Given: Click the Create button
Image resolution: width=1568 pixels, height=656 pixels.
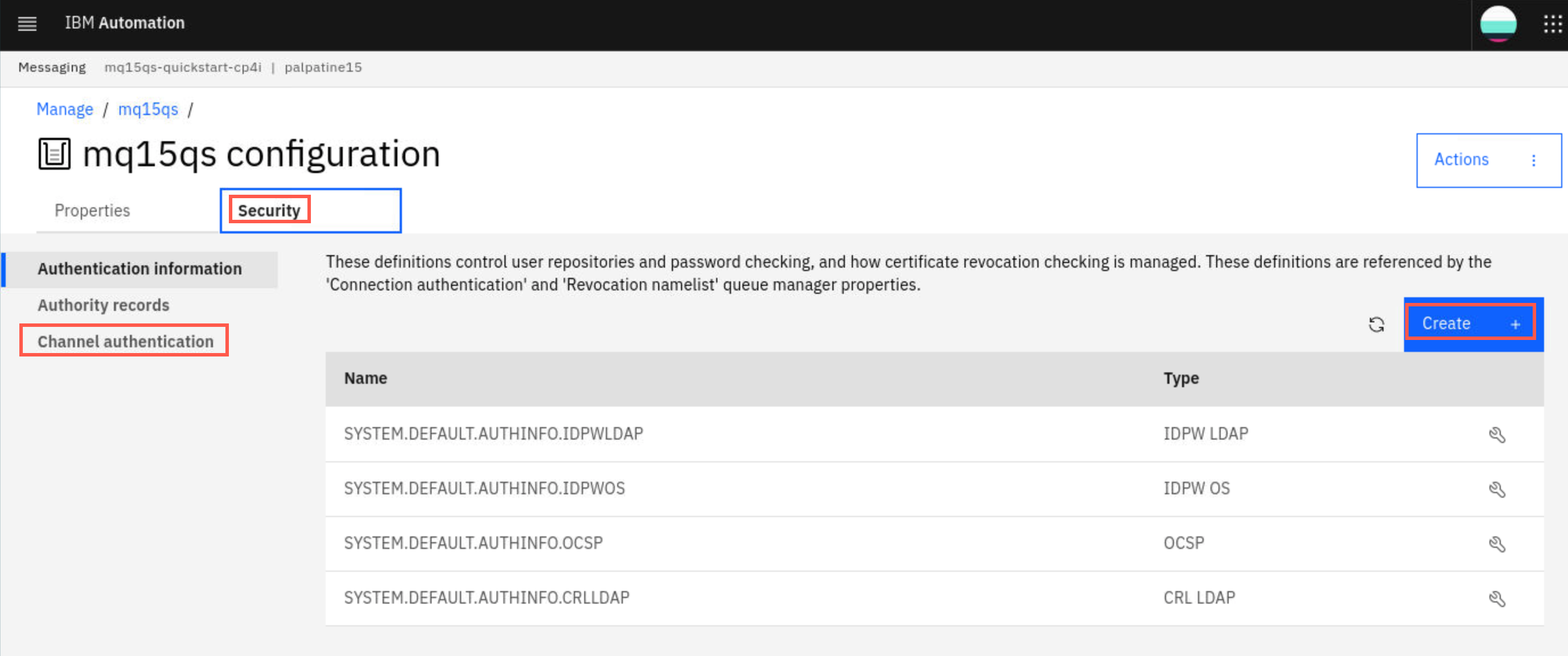Looking at the screenshot, I should coord(1473,325).
